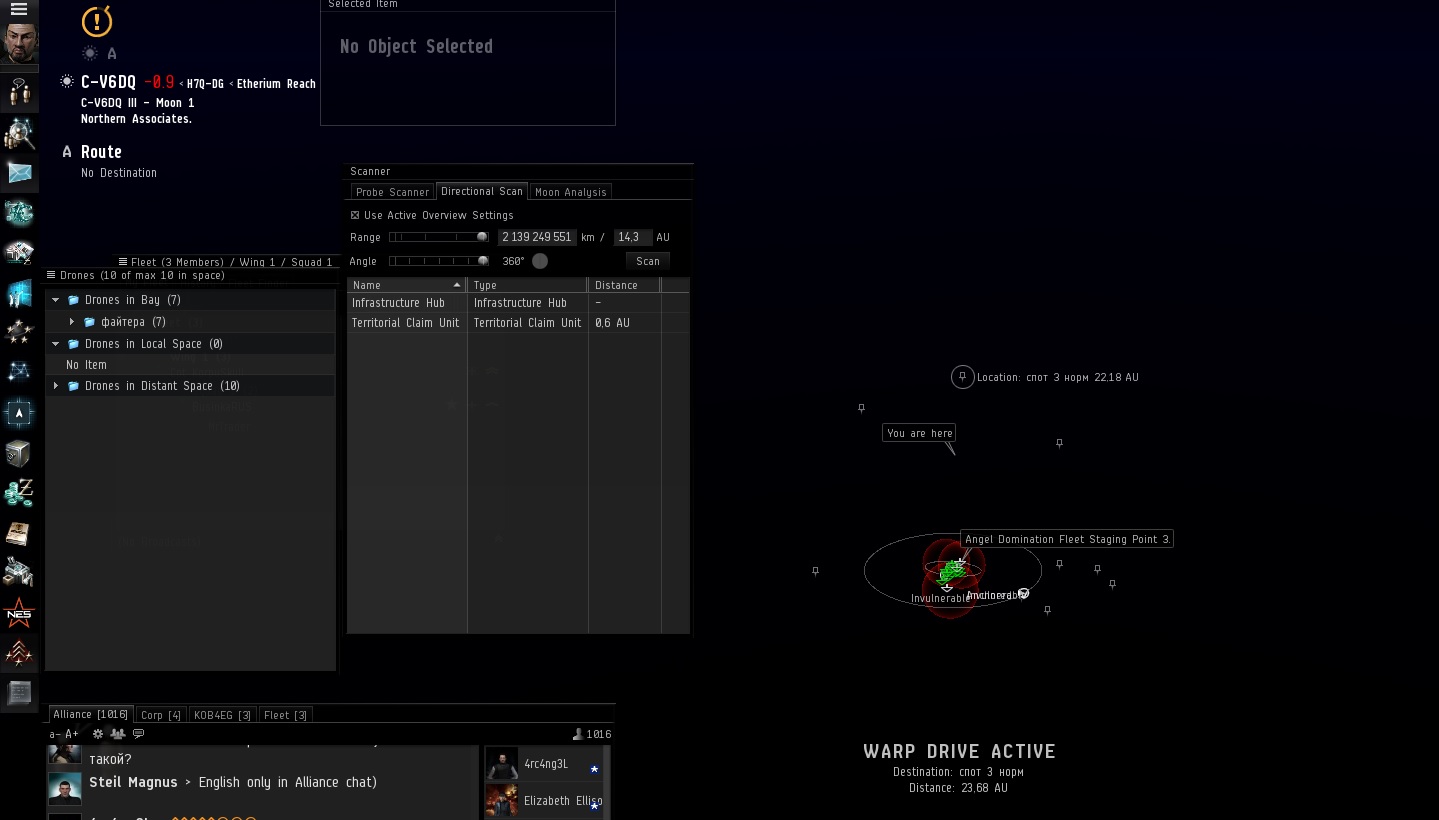Click the C-V6DQ system name
This screenshot has width=1439, height=820.
coord(108,82)
